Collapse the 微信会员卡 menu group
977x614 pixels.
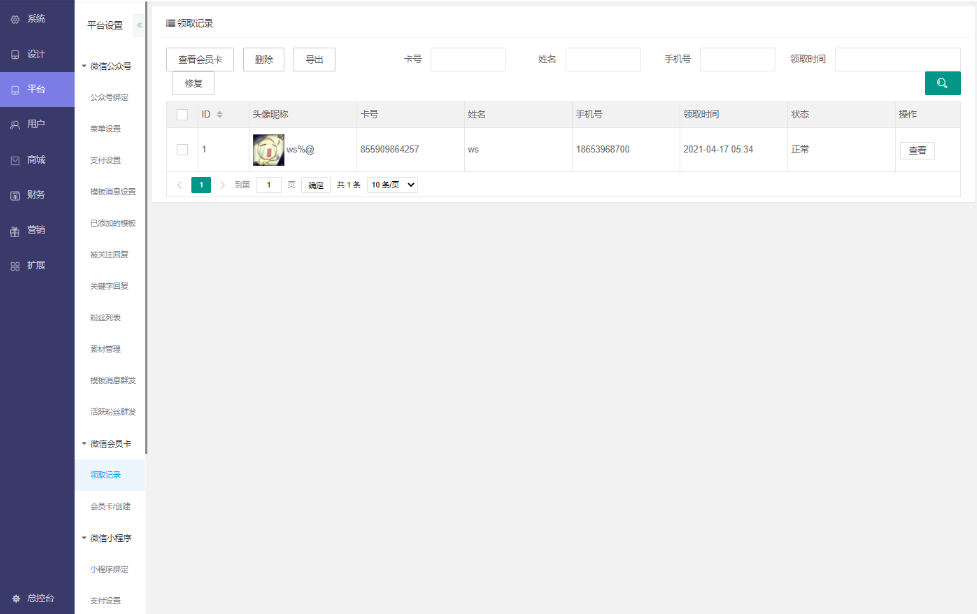84,444
